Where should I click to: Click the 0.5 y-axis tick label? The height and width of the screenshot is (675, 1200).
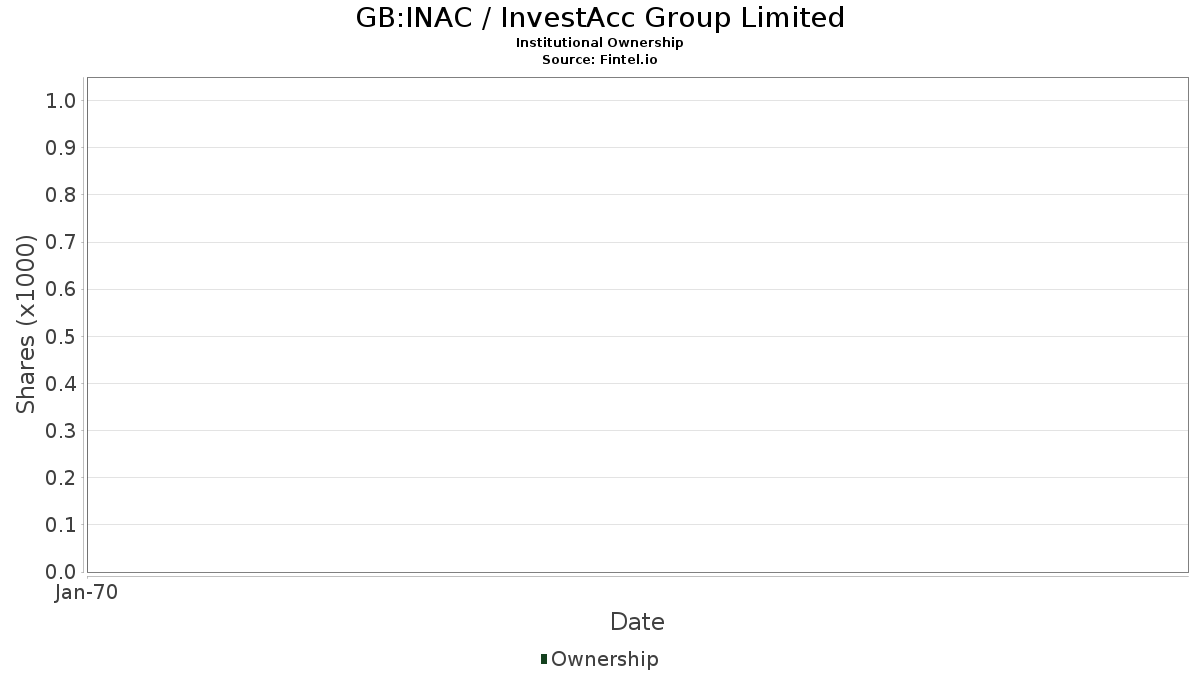click(60, 336)
